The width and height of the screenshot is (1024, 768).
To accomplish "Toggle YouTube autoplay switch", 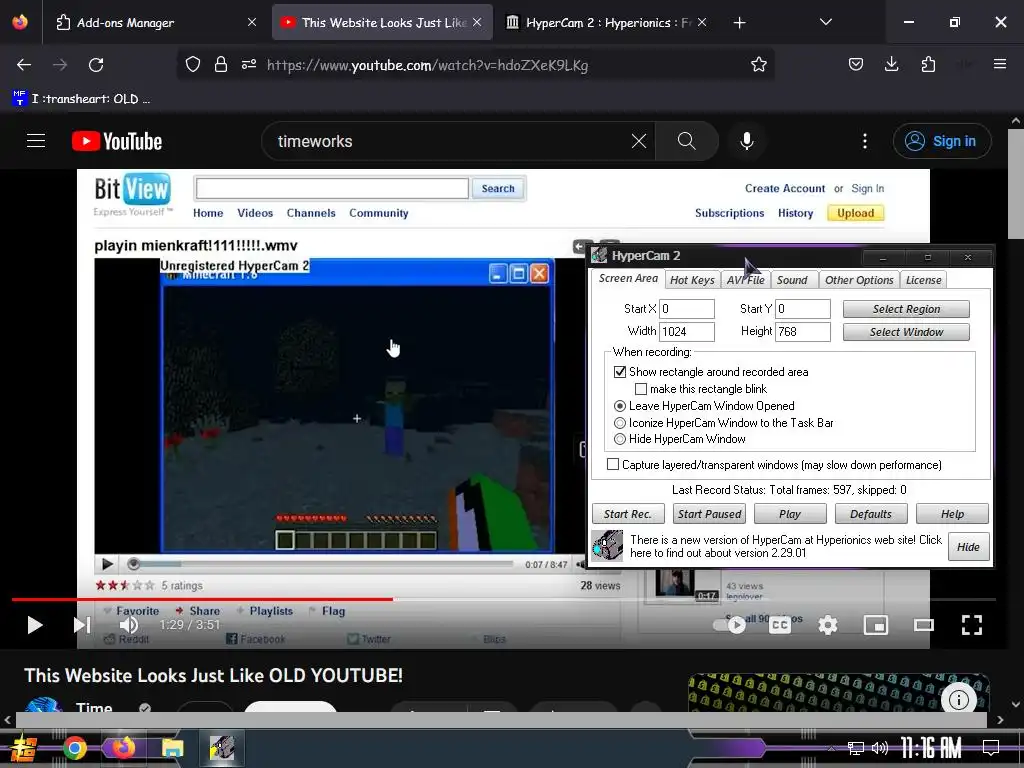I will point(729,625).
